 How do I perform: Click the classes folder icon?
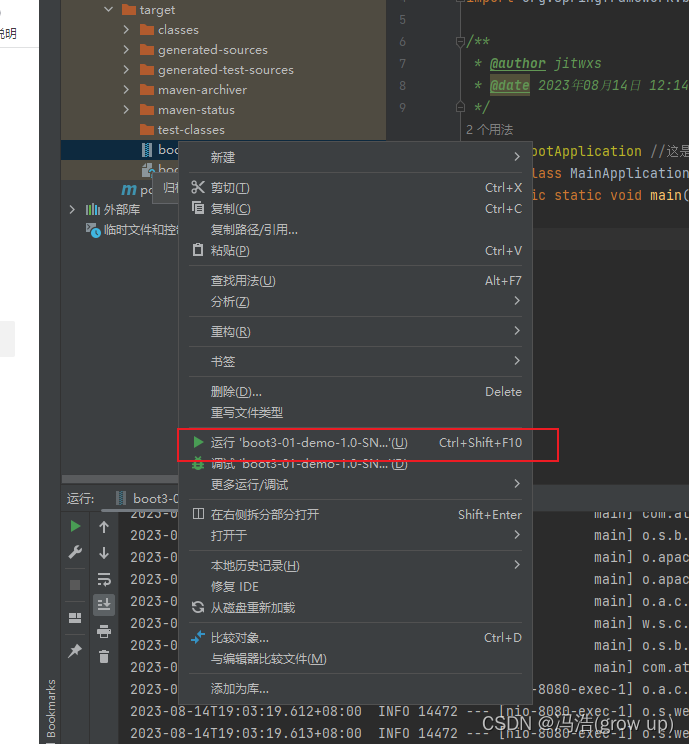coord(147,30)
